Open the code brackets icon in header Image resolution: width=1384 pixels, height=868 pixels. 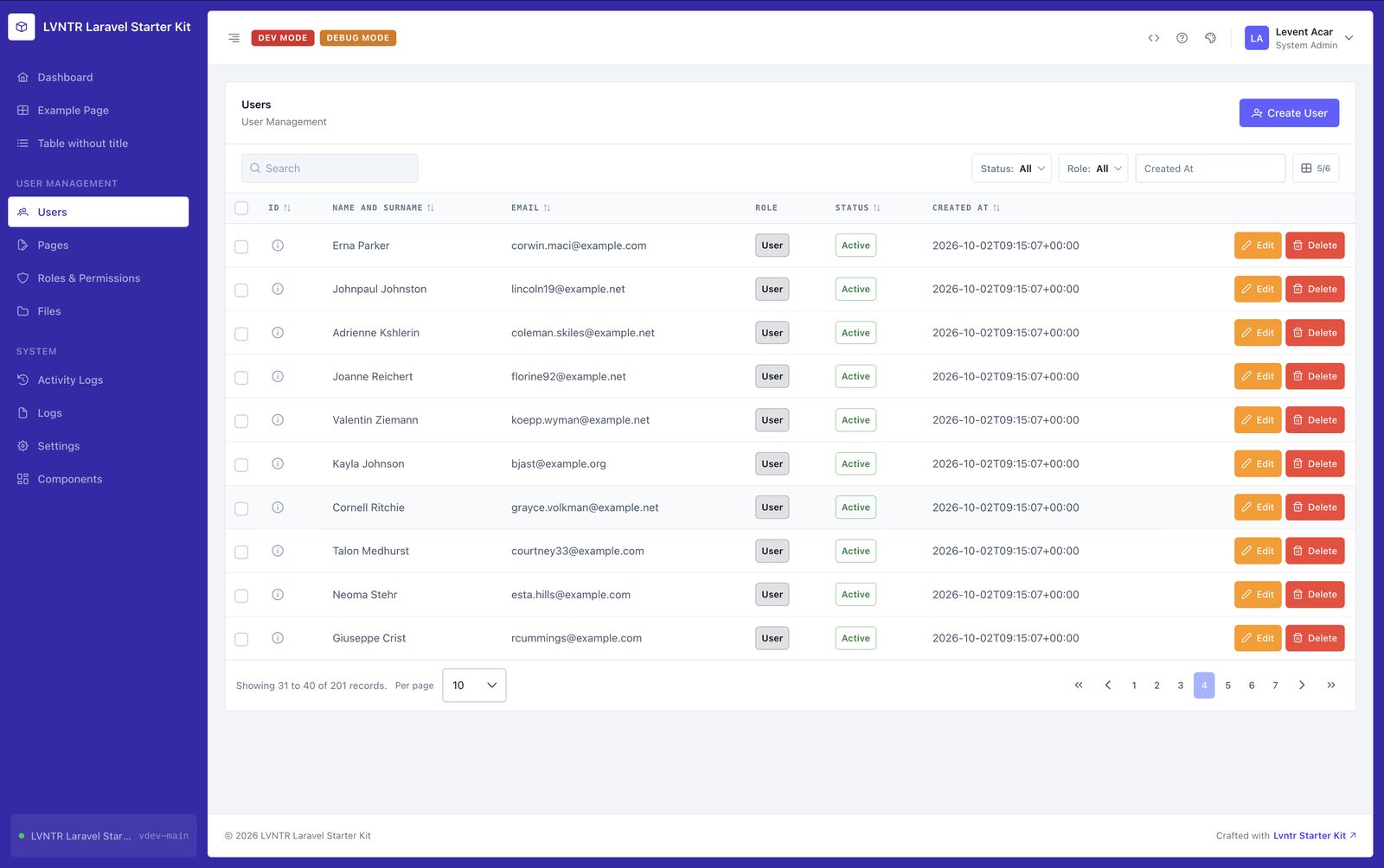point(1154,38)
